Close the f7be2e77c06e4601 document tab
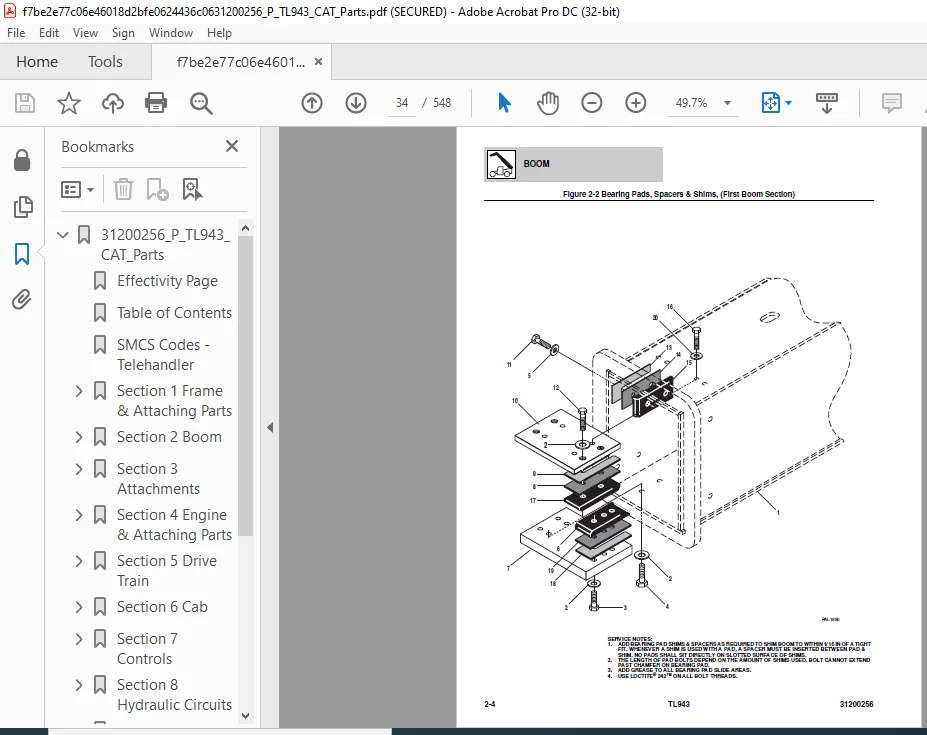The image size is (927, 735). pyautogui.click(x=318, y=61)
